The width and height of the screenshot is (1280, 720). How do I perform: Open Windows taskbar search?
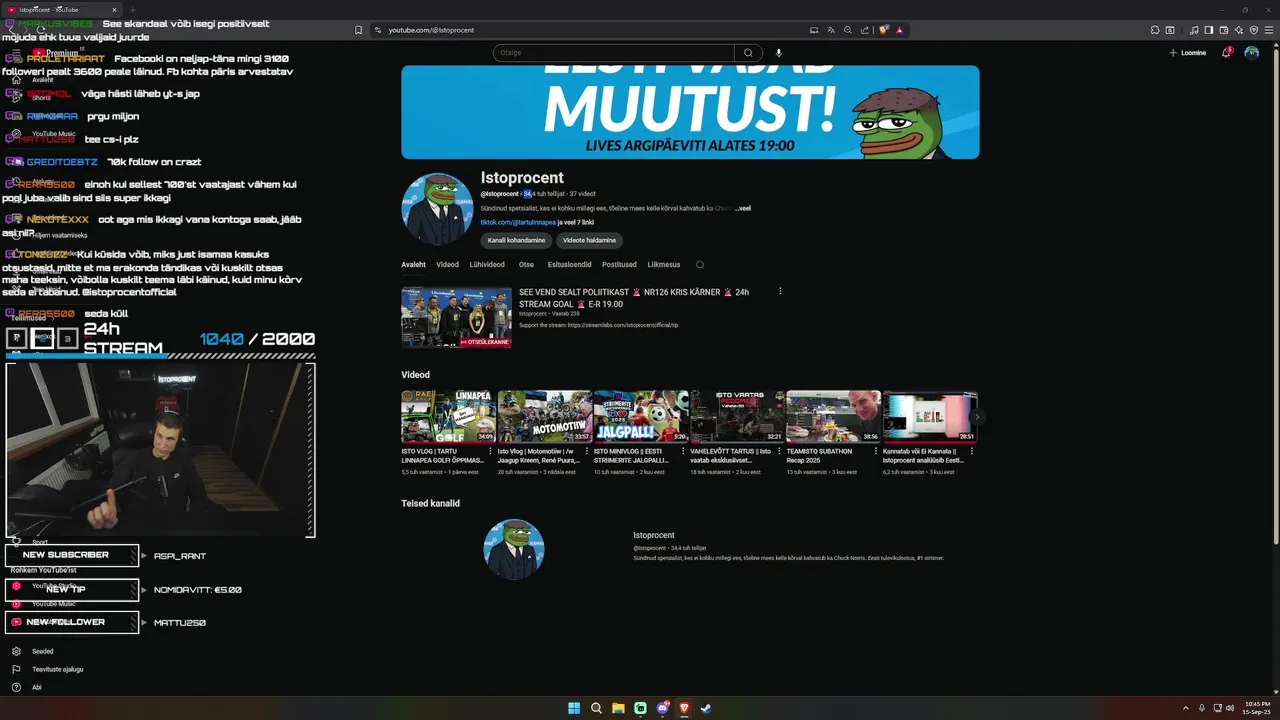coord(596,708)
